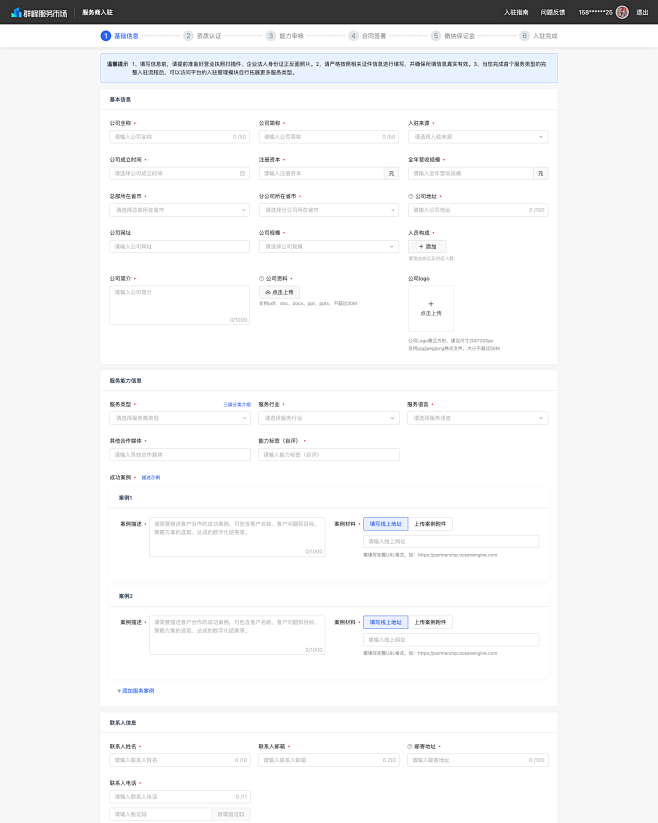Screen dimensions: 658x823
Task: Open the 服务类型 dropdown
Action: tap(180, 418)
